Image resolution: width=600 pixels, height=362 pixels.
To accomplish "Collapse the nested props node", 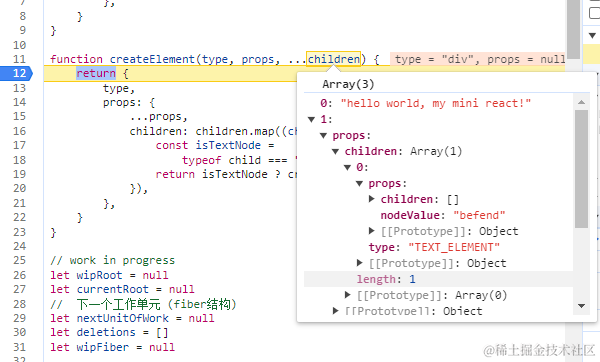I will [x=359, y=184].
